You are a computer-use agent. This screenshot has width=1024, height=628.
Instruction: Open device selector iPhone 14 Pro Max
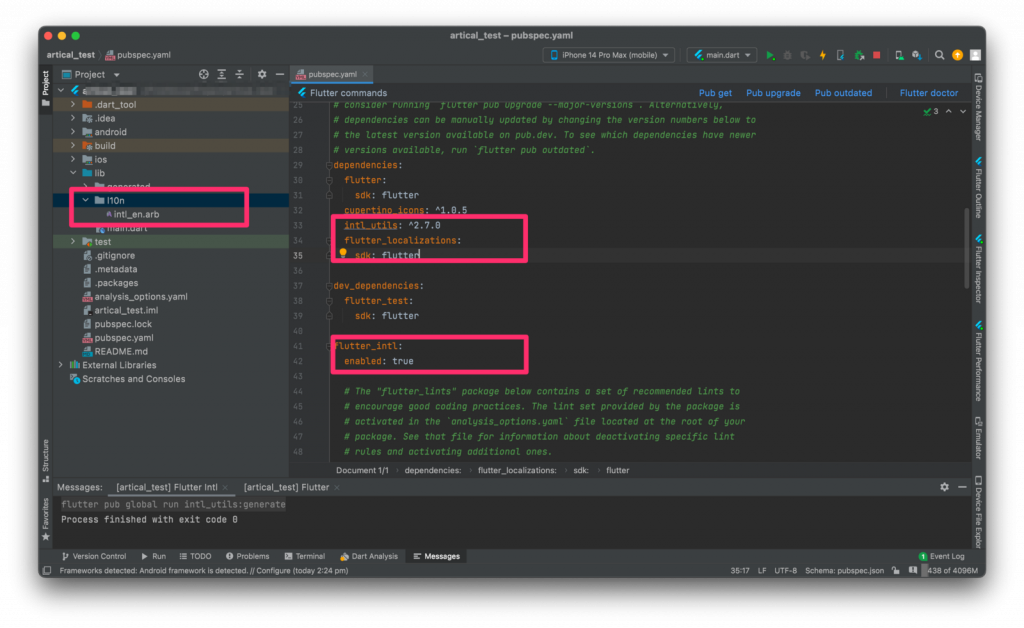coord(610,55)
